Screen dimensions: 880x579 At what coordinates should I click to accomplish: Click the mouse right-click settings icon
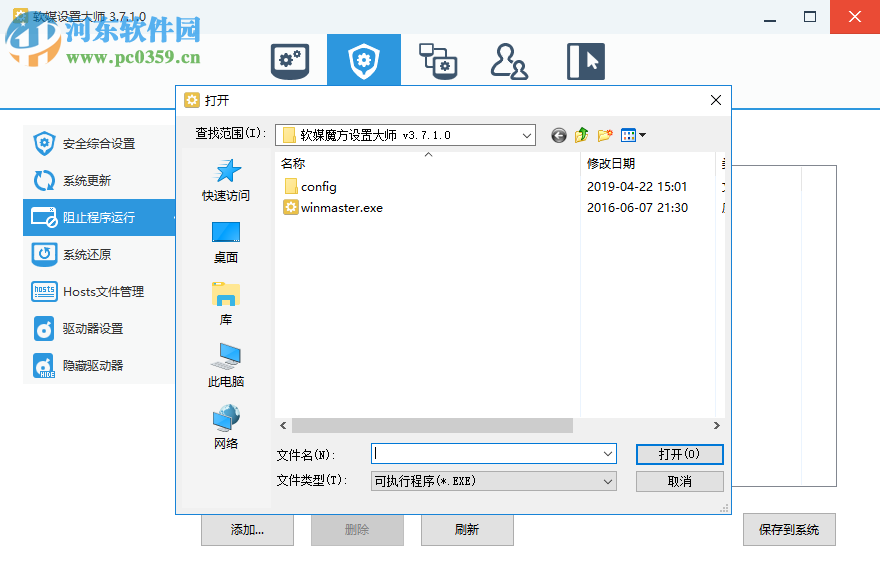[585, 60]
